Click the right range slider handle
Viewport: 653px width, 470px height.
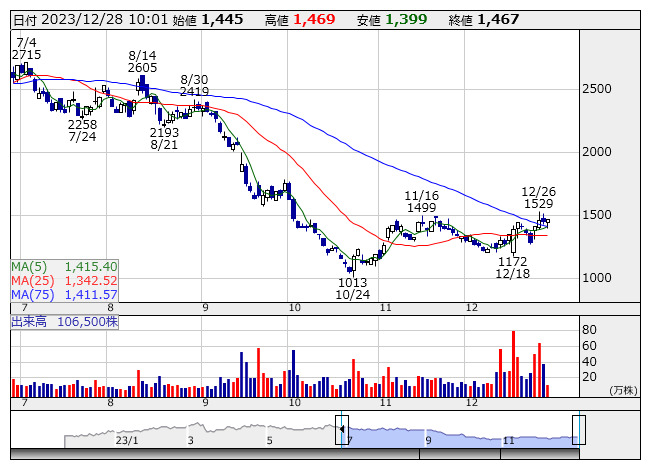(x=579, y=430)
